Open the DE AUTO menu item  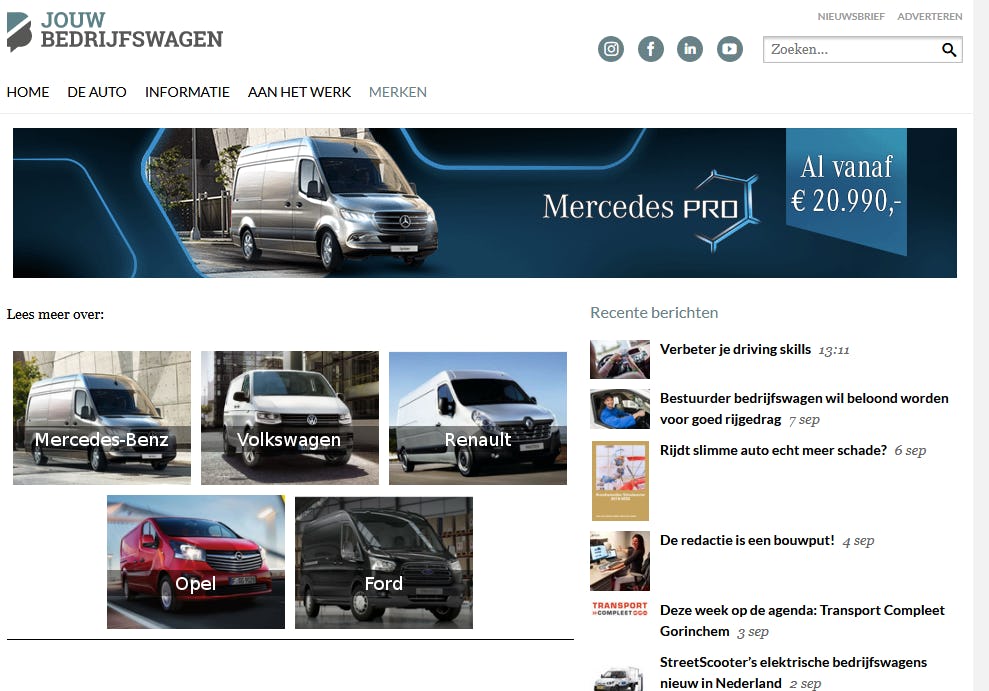96,92
